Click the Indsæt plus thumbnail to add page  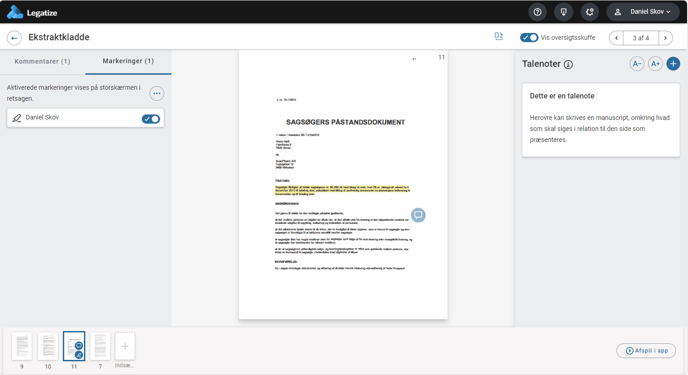pos(125,346)
